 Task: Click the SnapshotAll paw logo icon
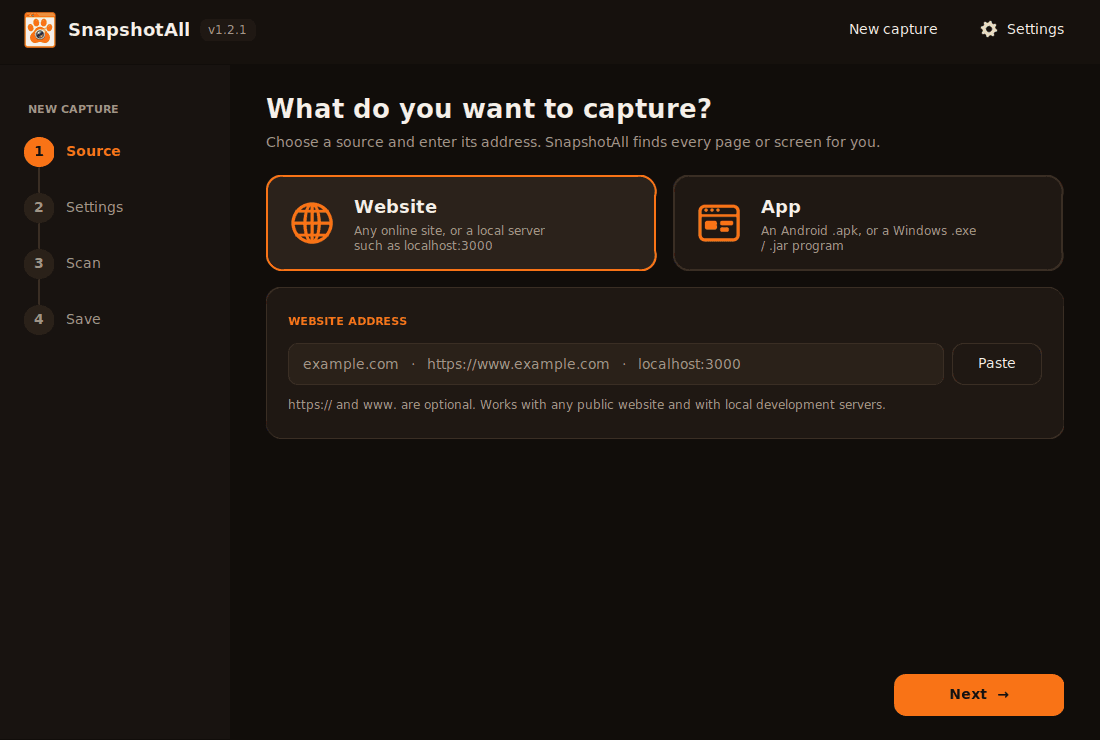click(x=40, y=29)
